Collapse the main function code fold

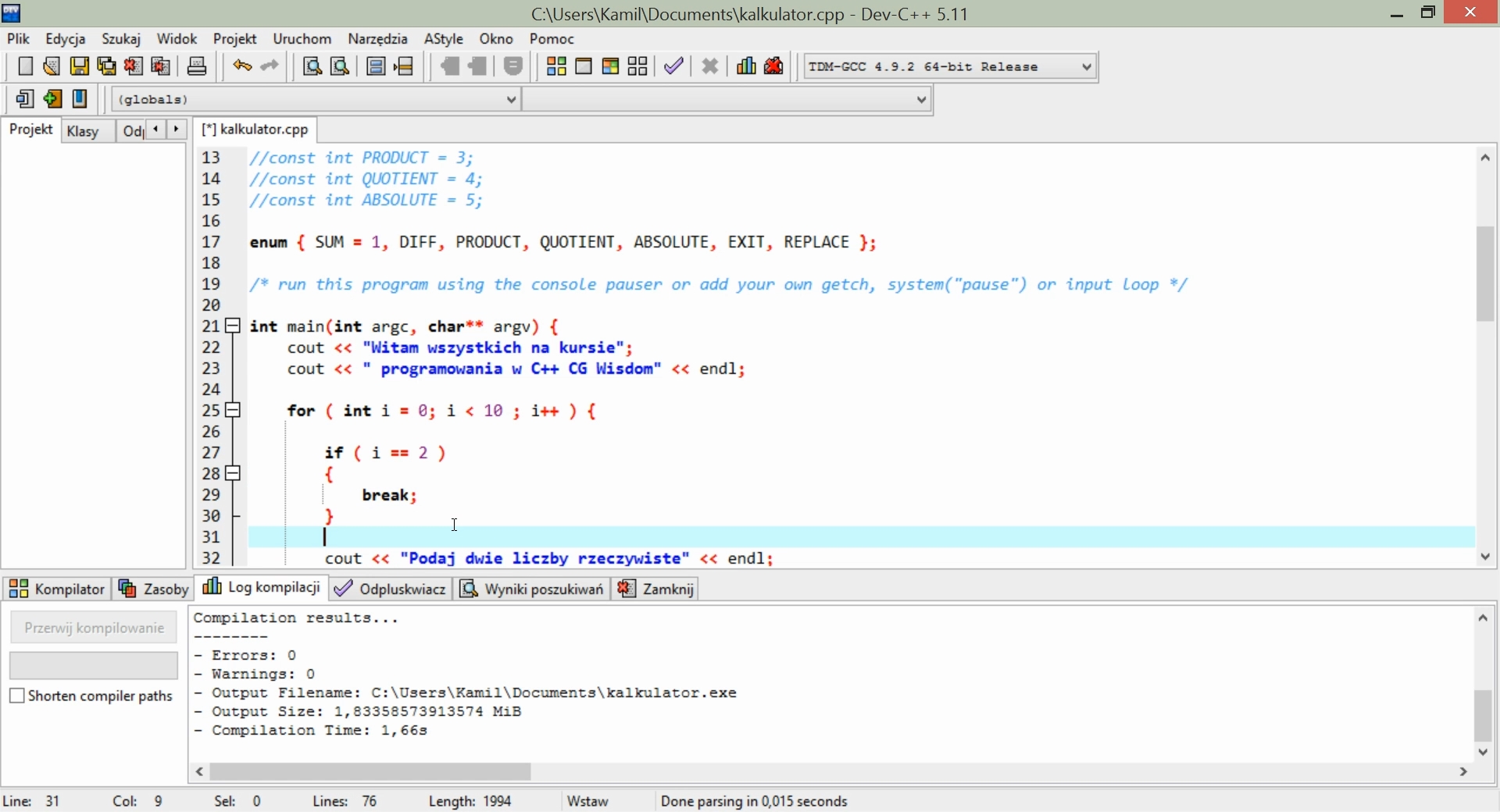[233, 327]
